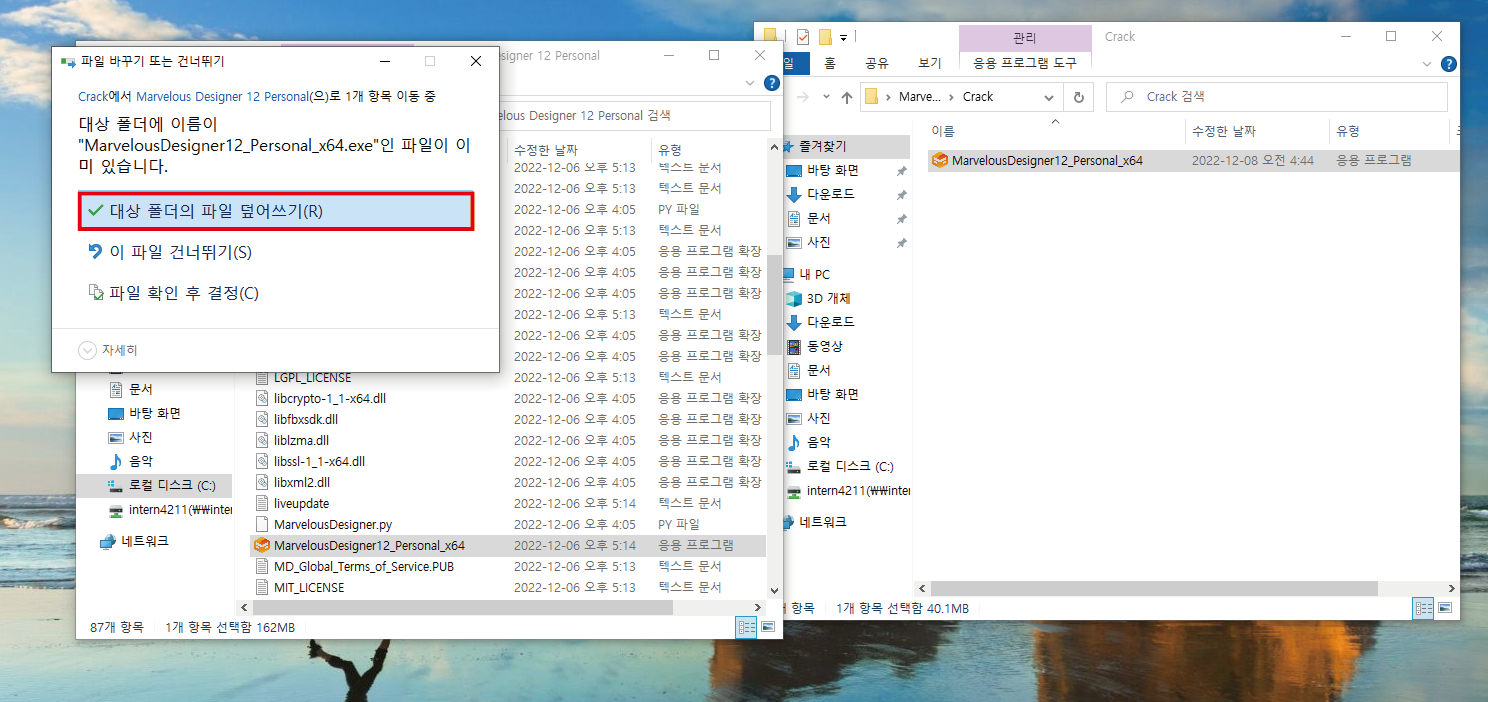Screen dimensions: 1488x702
Task: Expand the 자세히 details section in dialog
Action: [x=108, y=350]
